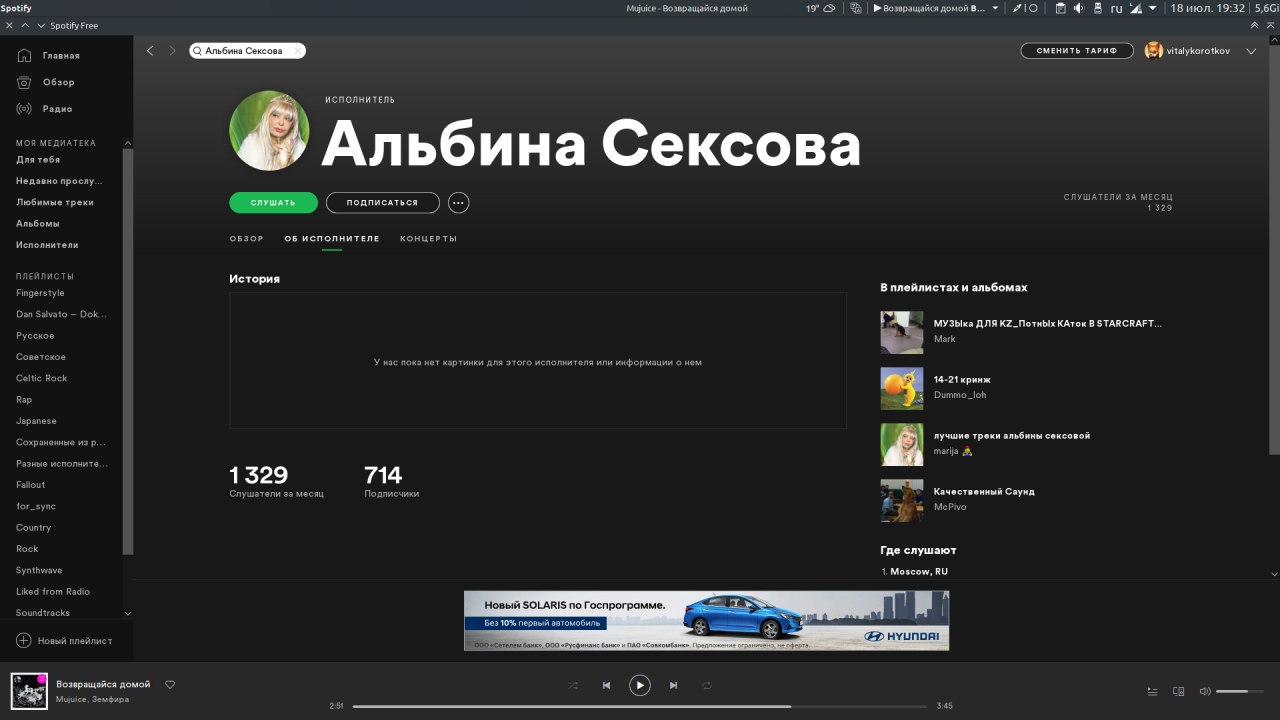Open the play queue

1152,691
